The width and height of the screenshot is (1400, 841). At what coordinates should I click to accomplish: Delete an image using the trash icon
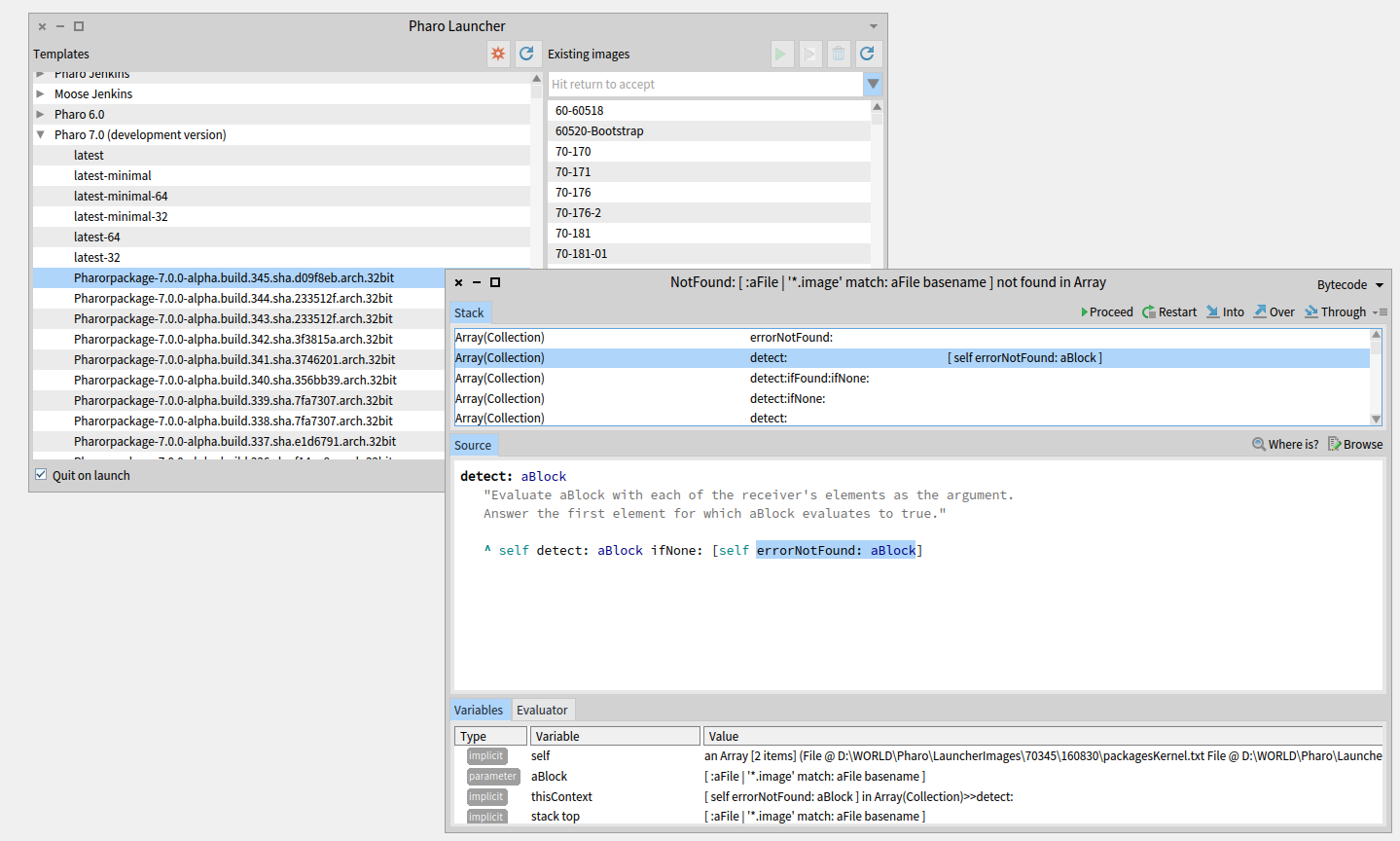[x=838, y=54]
